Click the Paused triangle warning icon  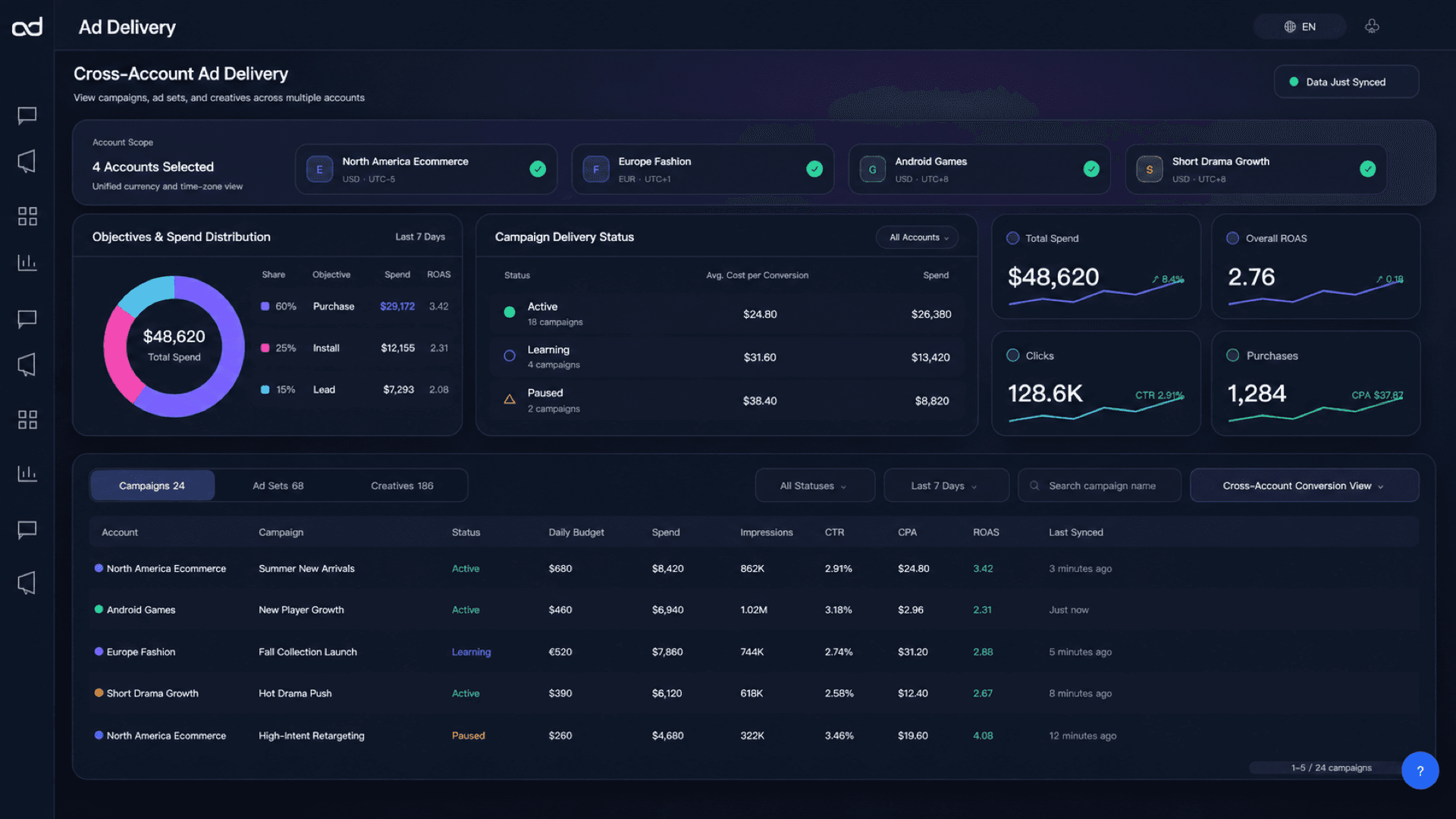pyautogui.click(x=510, y=399)
